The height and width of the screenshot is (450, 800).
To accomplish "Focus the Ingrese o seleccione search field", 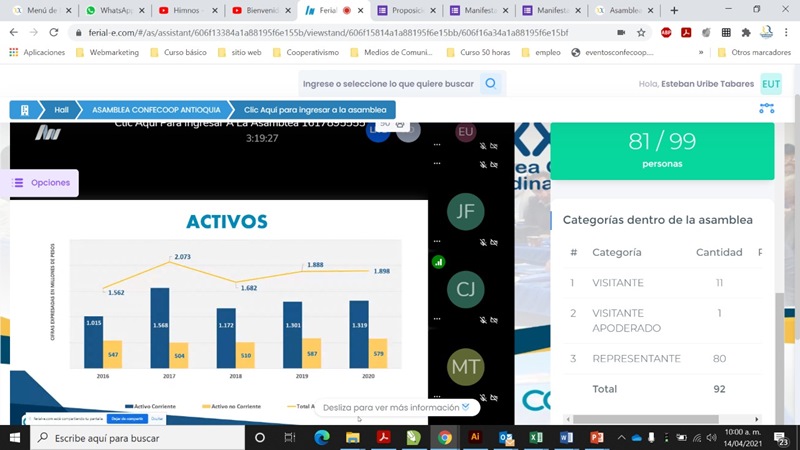I will click(389, 84).
